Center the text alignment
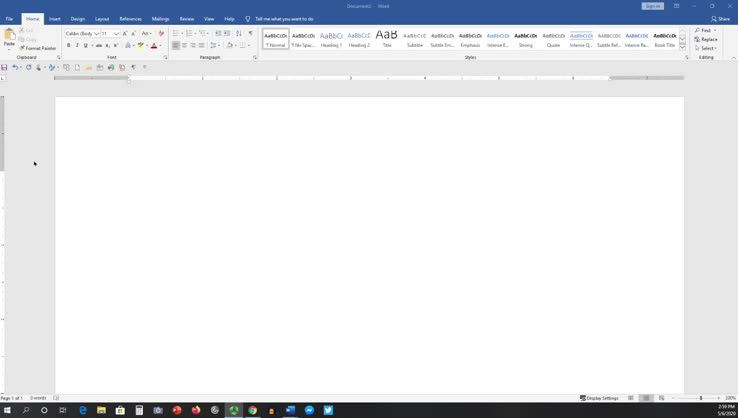This screenshot has height=418, width=738. tap(184, 46)
